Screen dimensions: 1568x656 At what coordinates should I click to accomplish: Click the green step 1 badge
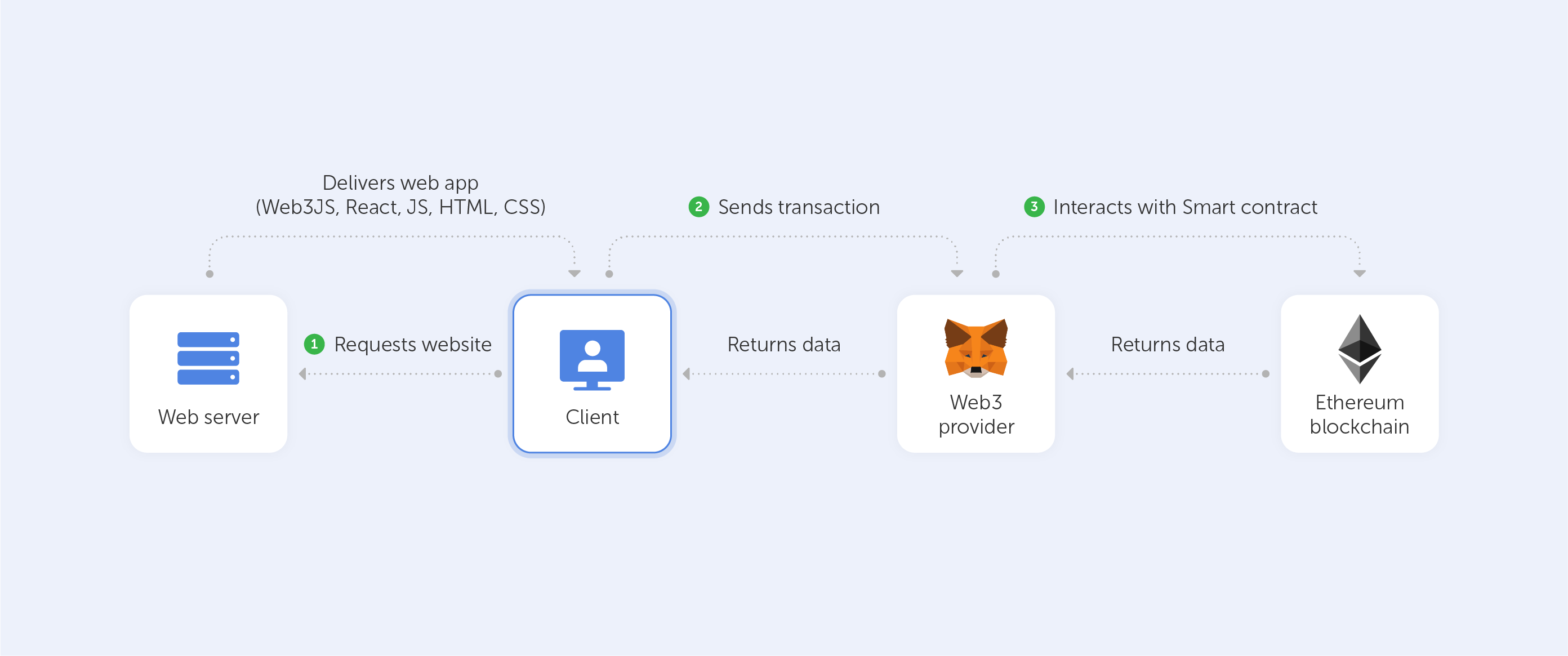click(x=314, y=344)
